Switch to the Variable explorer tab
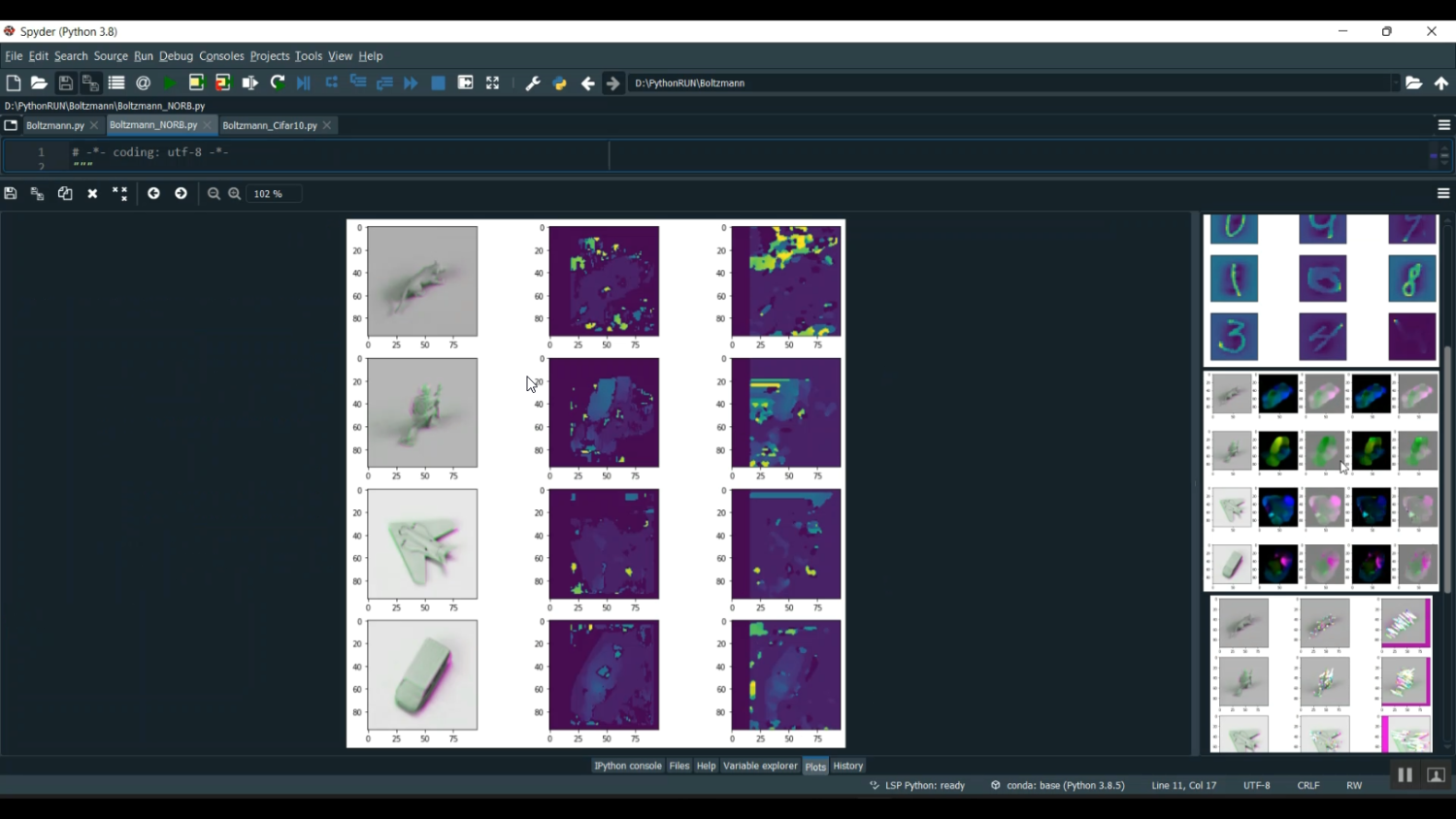The image size is (1456, 819). point(760,766)
